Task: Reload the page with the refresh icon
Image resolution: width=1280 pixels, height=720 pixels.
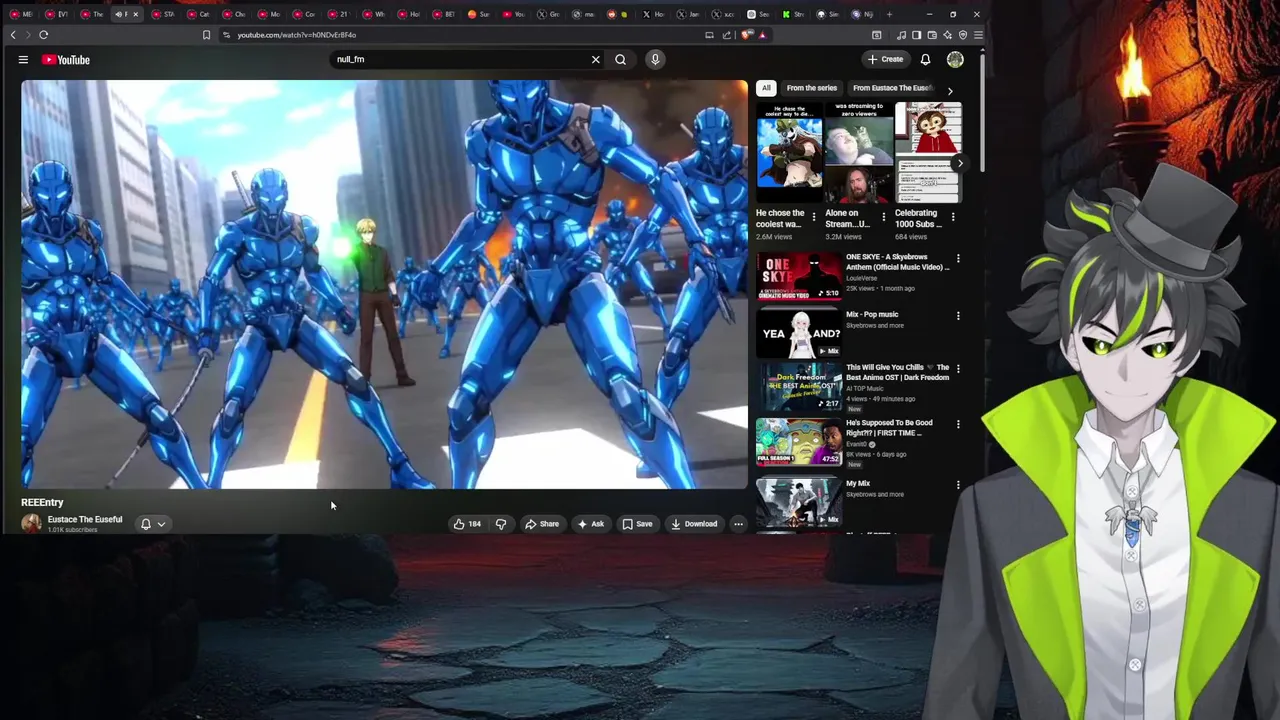Action: click(44, 35)
